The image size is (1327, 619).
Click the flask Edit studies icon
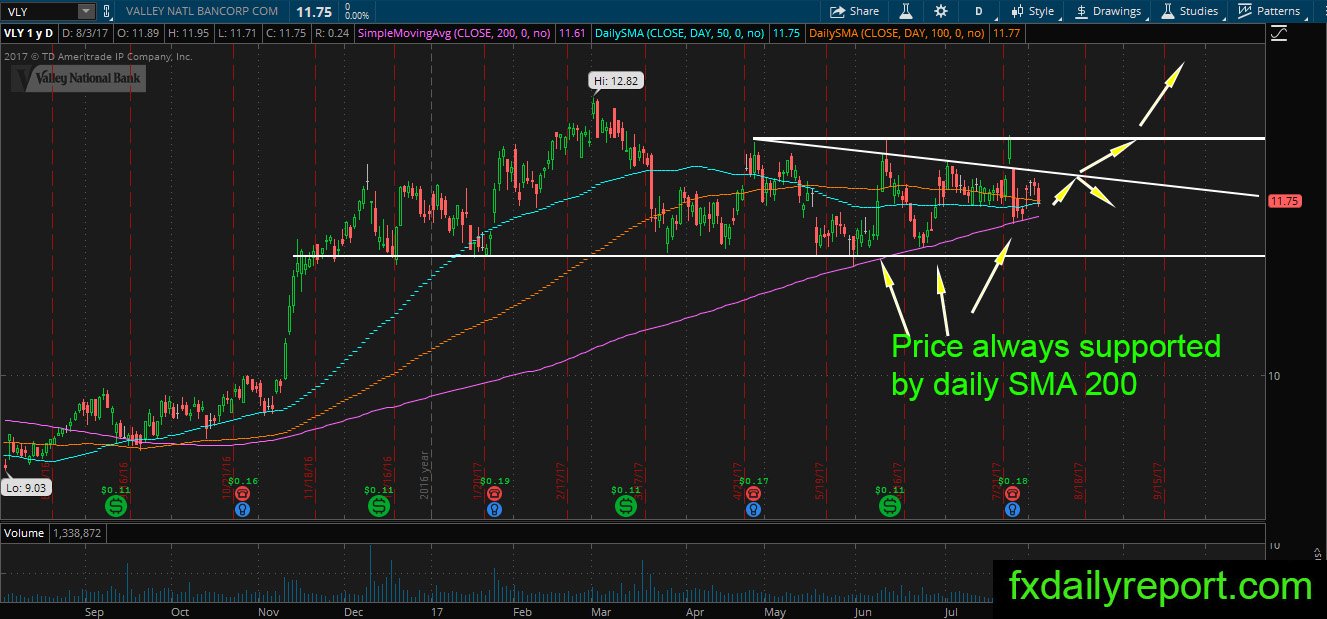(906, 11)
